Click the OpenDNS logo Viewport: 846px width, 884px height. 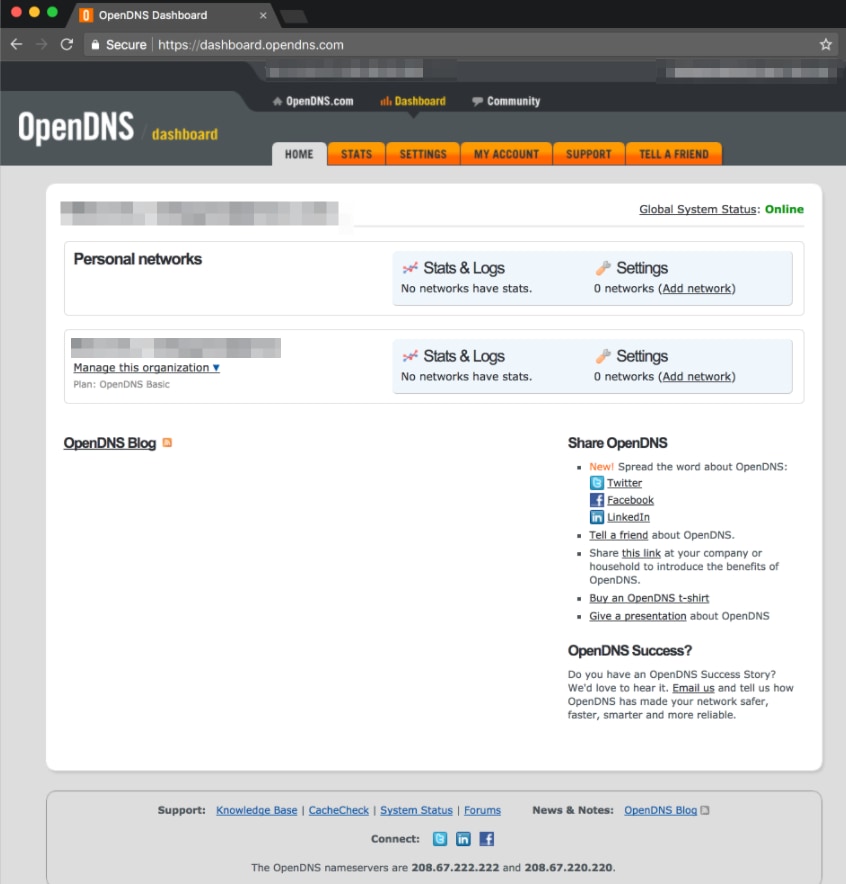point(76,126)
